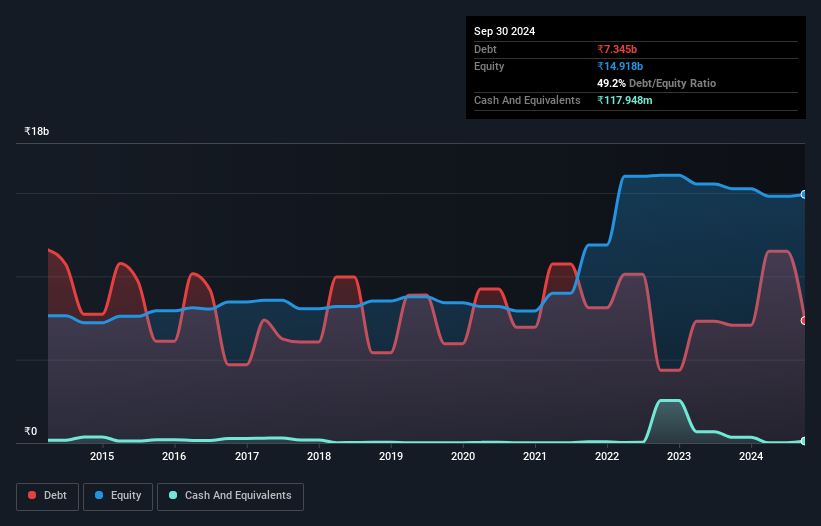Click the 2023 x-axis label
The width and height of the screenshot is (821, 526).
(x=679, y=456)
